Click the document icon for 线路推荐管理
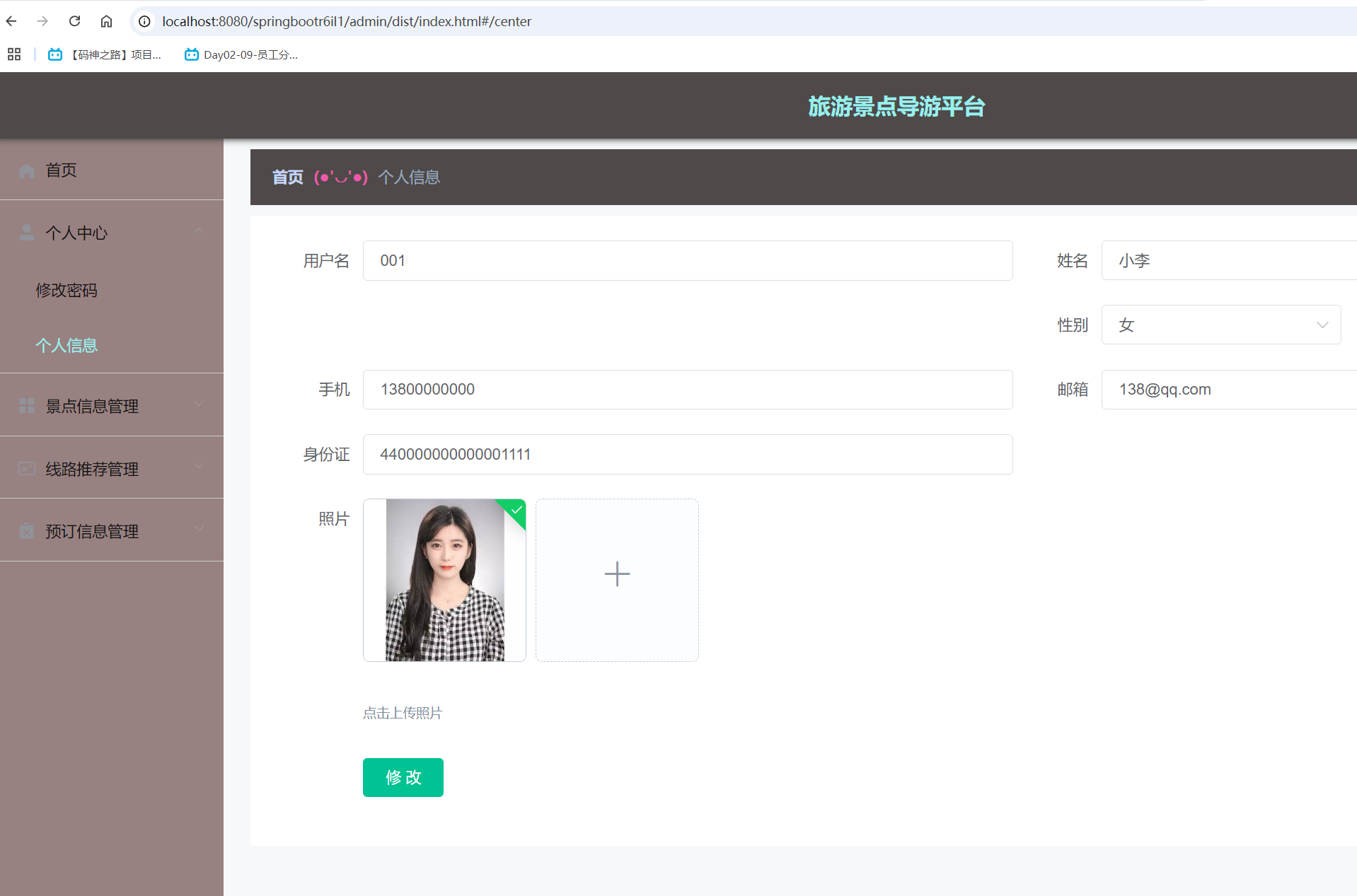Viewport: 1357px width, 896px height. point(26,467)
